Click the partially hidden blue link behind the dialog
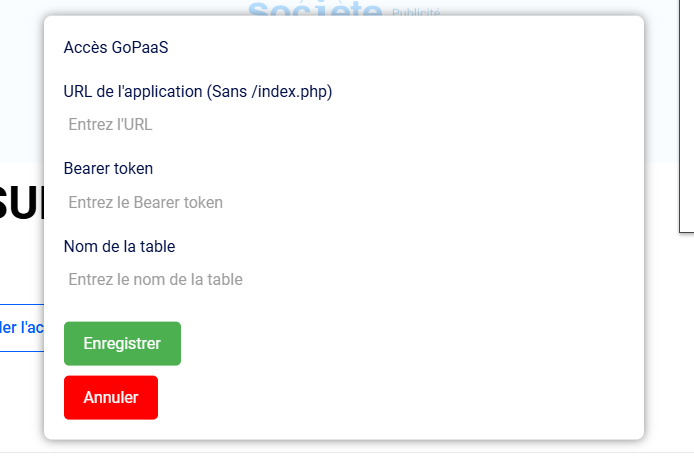Screen dimensions: 694x476 pos(22,328)
